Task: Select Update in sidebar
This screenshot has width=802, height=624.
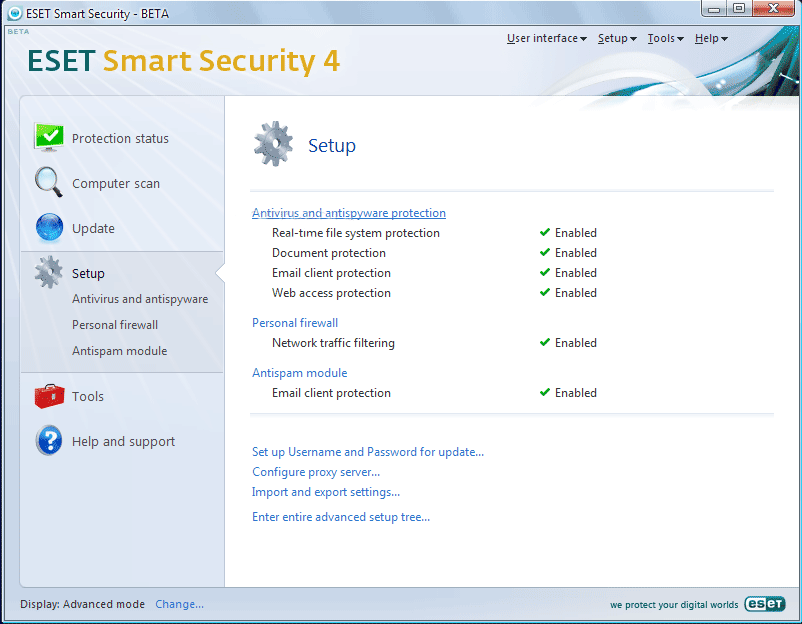Action: (93, 229)
